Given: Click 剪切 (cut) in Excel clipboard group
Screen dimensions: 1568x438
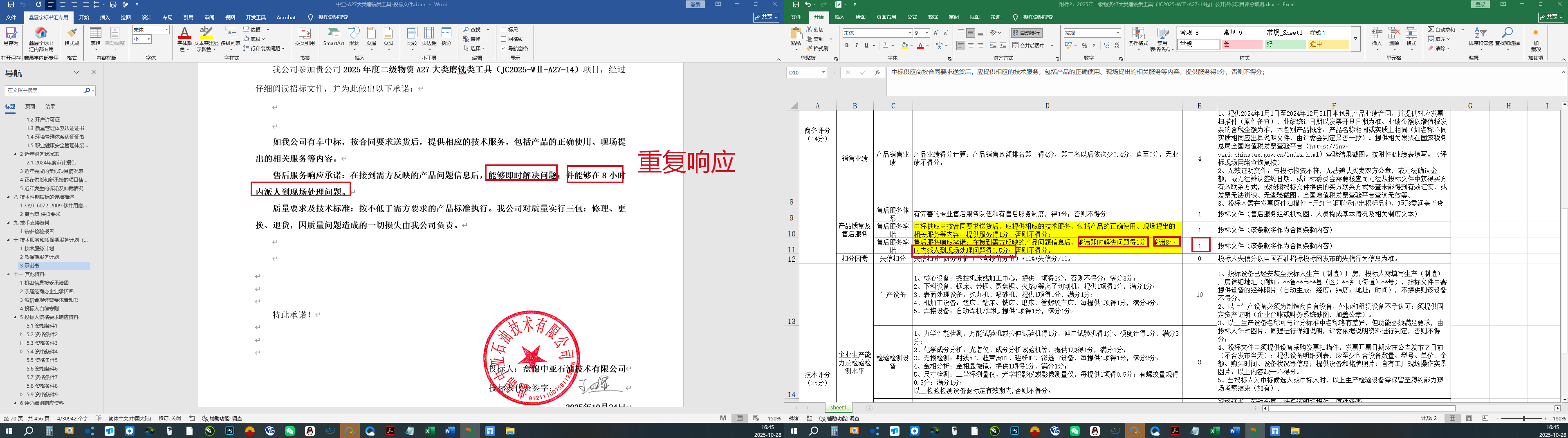Looking at the screenshot, I should 815,29.
